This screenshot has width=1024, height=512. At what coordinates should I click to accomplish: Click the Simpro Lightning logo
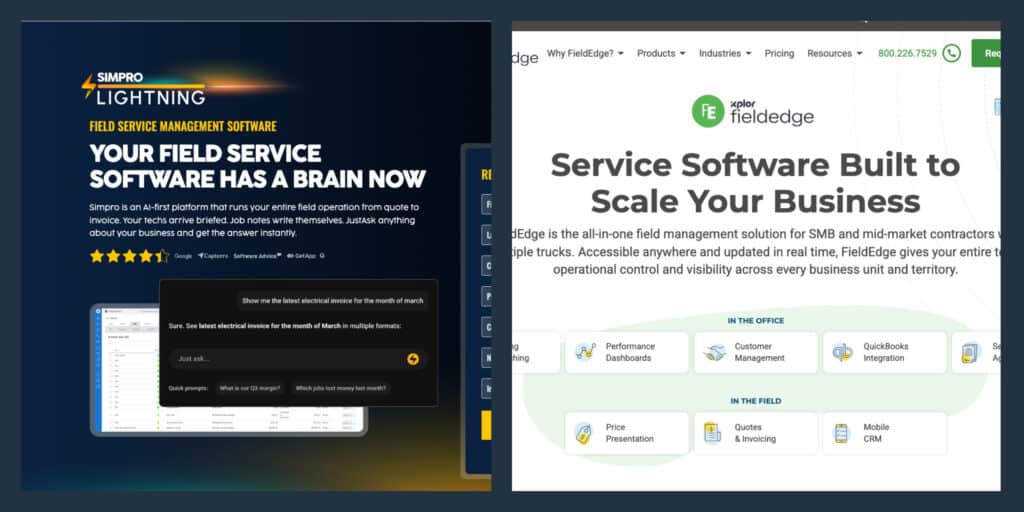(143, 88)
